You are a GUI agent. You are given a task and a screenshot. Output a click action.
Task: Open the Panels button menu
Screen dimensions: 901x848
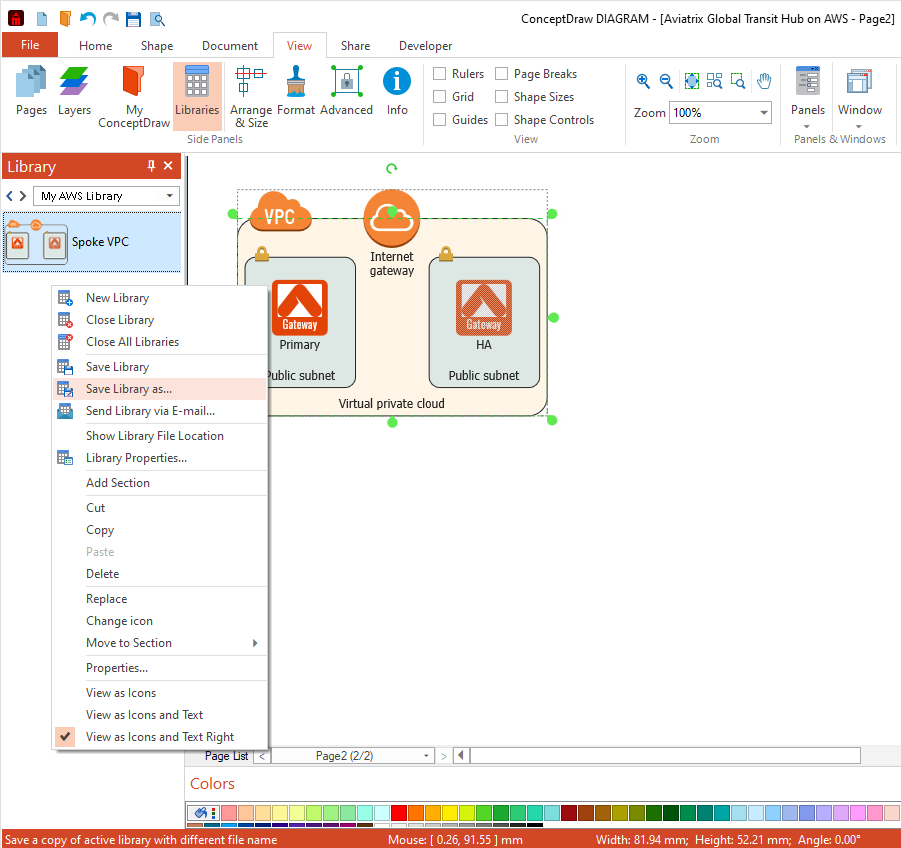coord(807,96)
